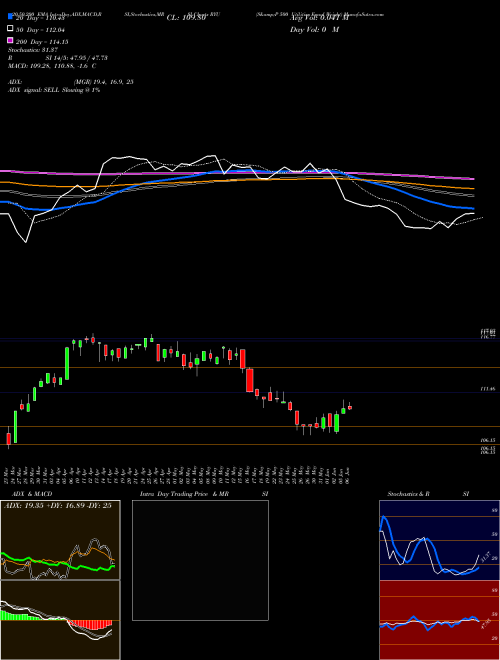Click the first red candlestick at chart start
The image size is (500, 660).
8,439
